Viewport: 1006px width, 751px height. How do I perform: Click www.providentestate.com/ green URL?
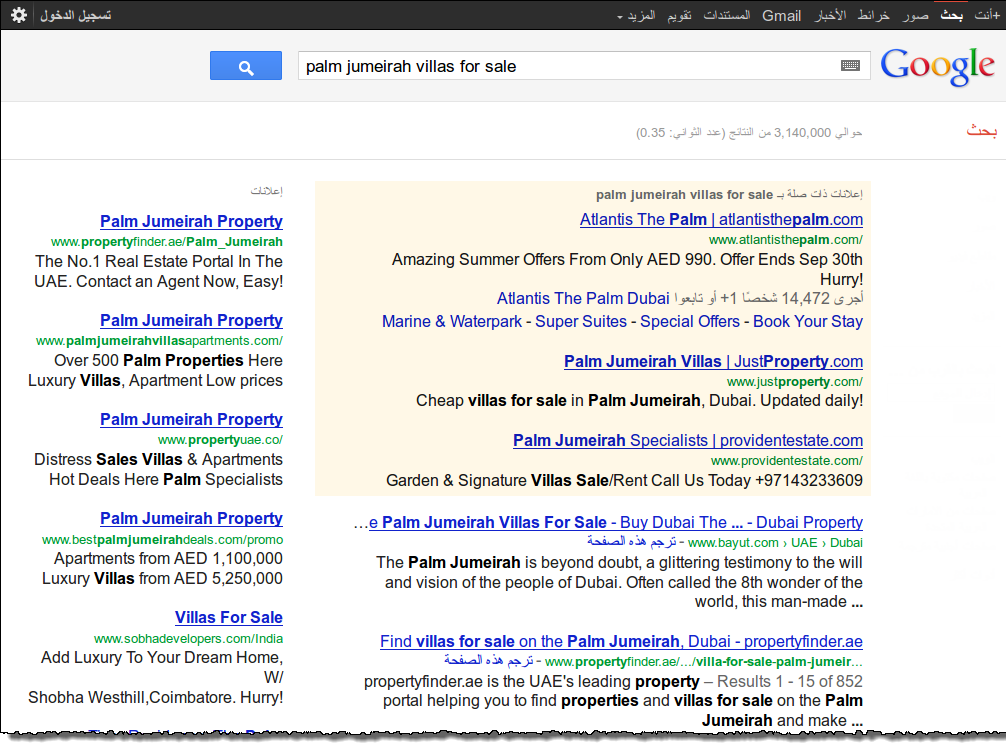pyautogui.click(x=787, y=460)
